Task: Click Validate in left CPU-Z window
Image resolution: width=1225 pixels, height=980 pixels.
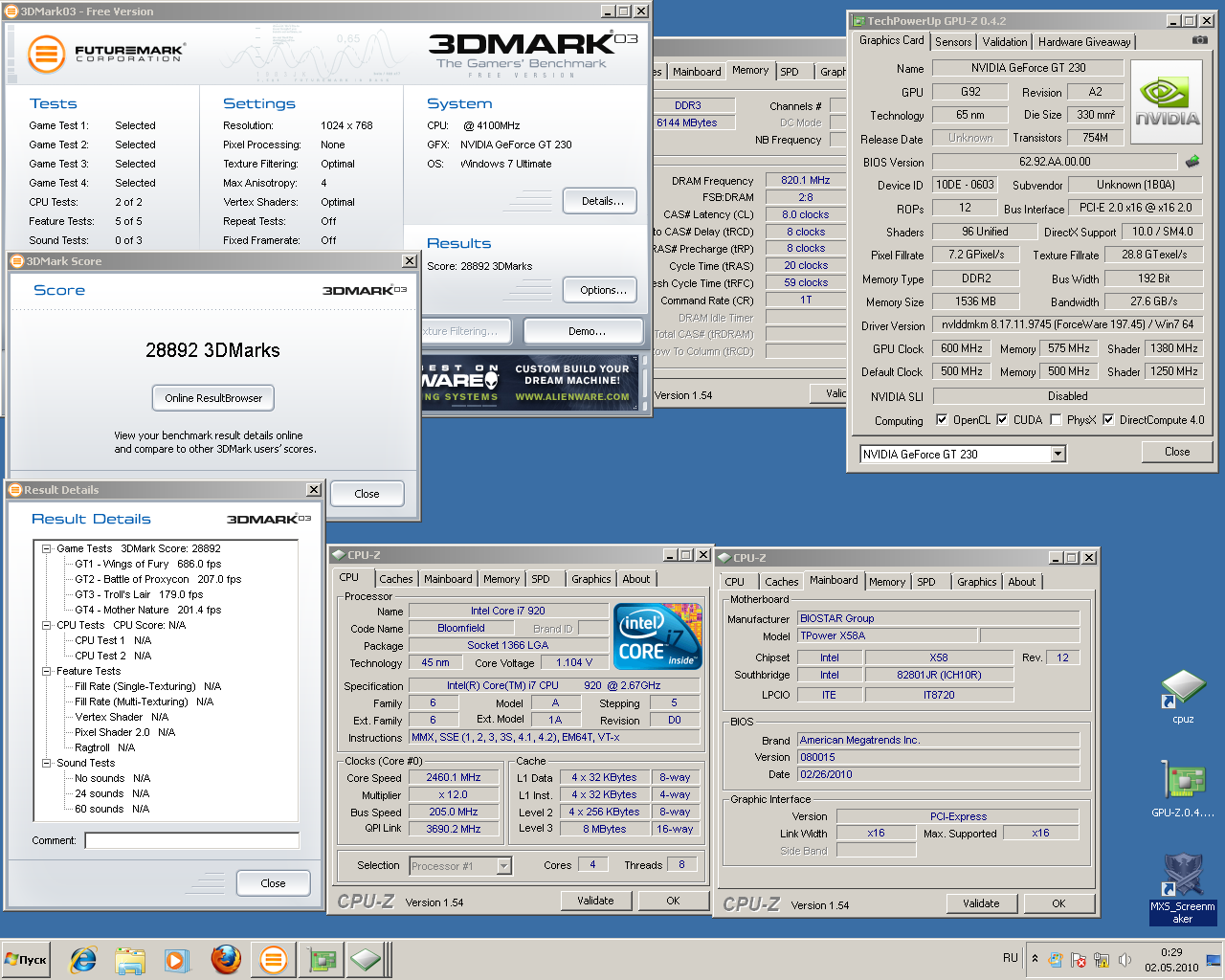Action: click(595, 901)
